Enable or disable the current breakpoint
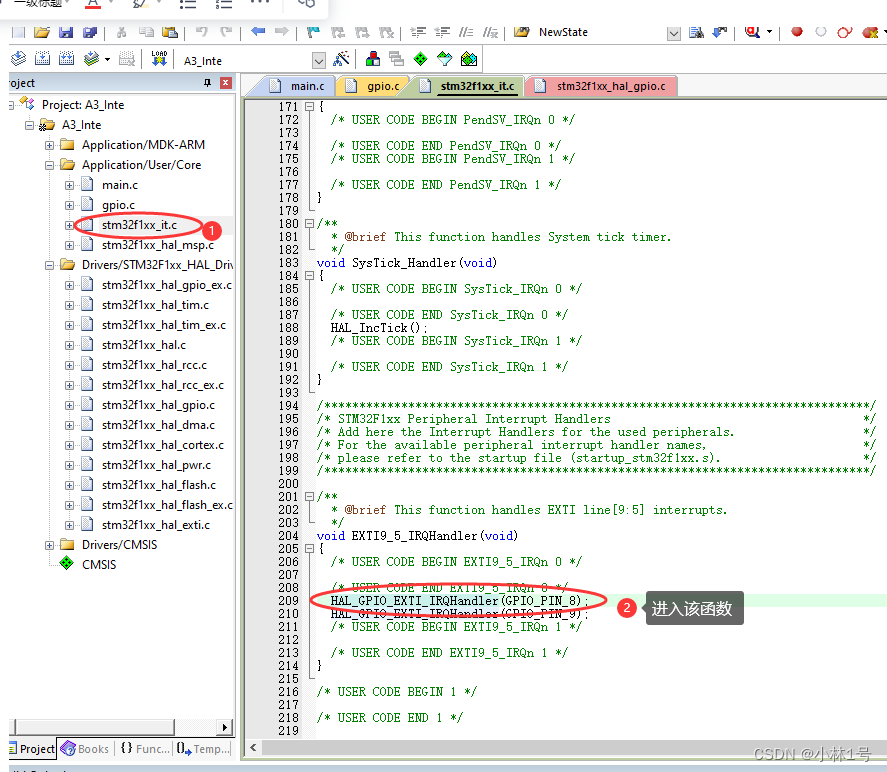Image resolution: width=887 pixels, height=772 pixels. pos(820,32)
